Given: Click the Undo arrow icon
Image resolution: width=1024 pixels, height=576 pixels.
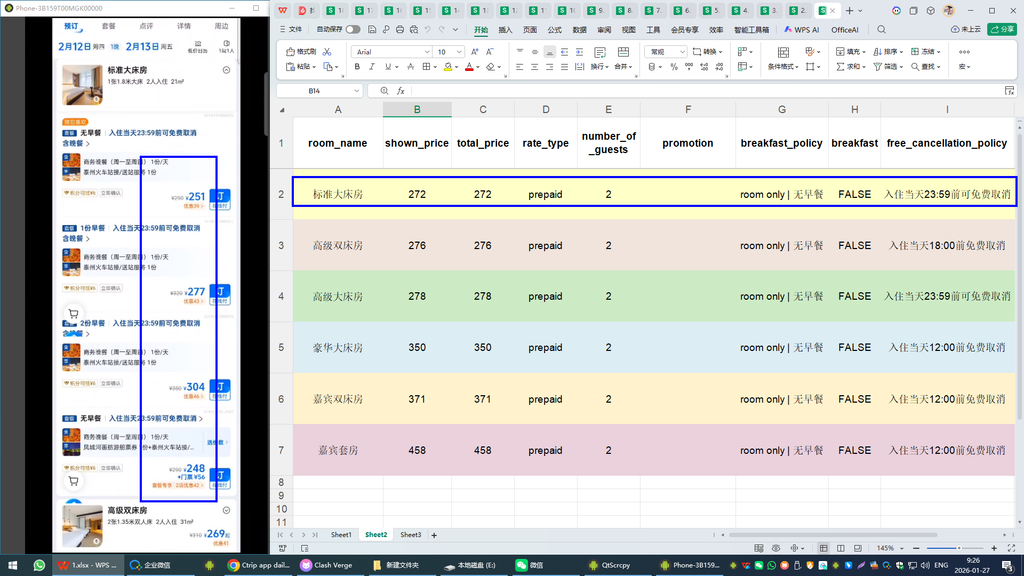Looking at the screenshot, I should [x=428, y=29].
